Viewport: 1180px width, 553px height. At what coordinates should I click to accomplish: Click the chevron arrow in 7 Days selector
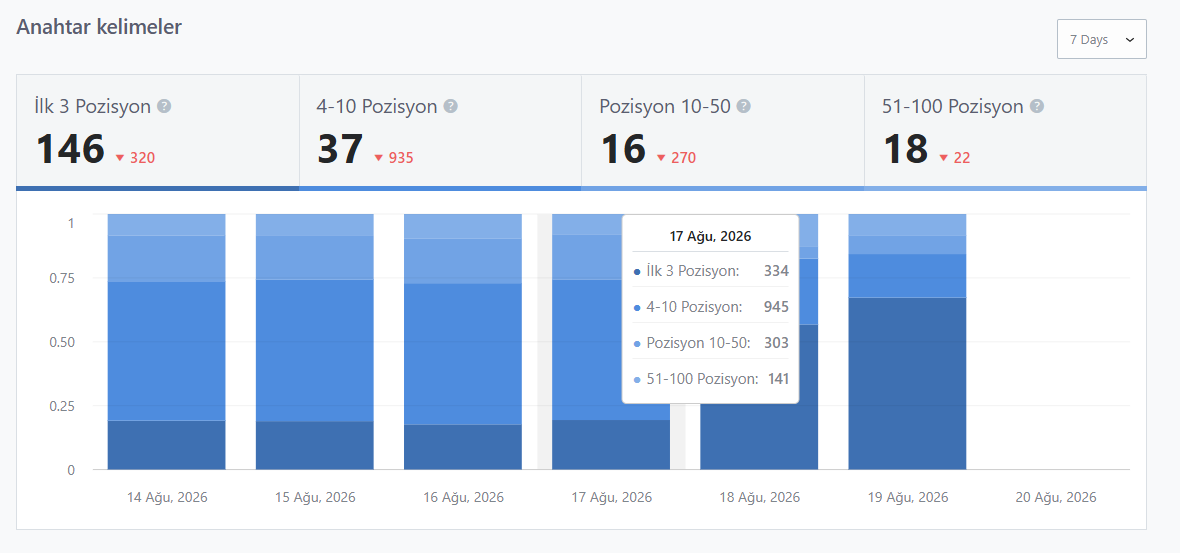(1130, 40)
